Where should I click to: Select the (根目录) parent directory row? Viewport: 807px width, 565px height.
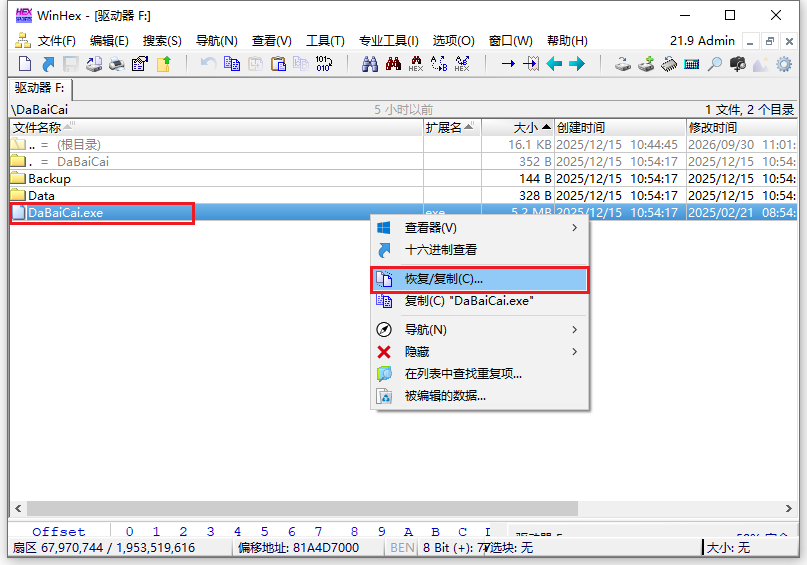click(x=403, y=145)
